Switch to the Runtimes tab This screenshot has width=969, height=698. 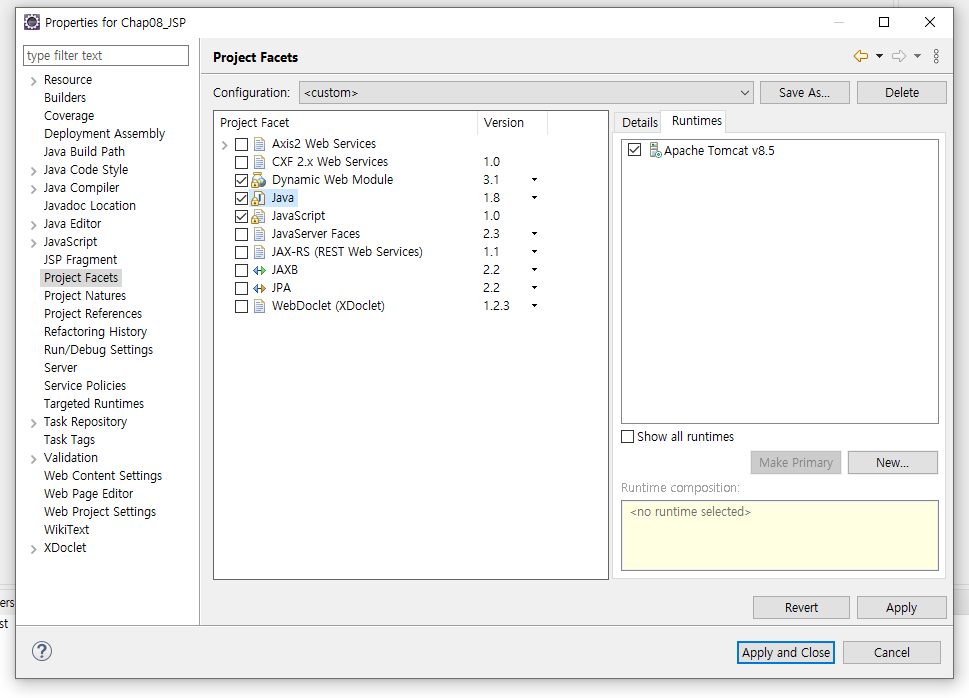click(x=696, y=121)
